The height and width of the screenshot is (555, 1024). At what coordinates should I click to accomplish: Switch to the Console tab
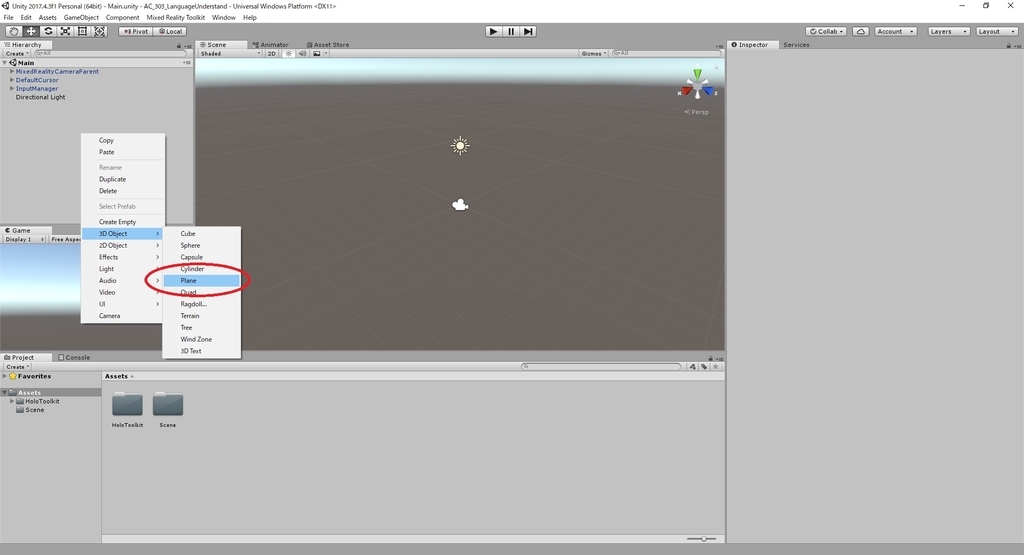pos(74,358)
